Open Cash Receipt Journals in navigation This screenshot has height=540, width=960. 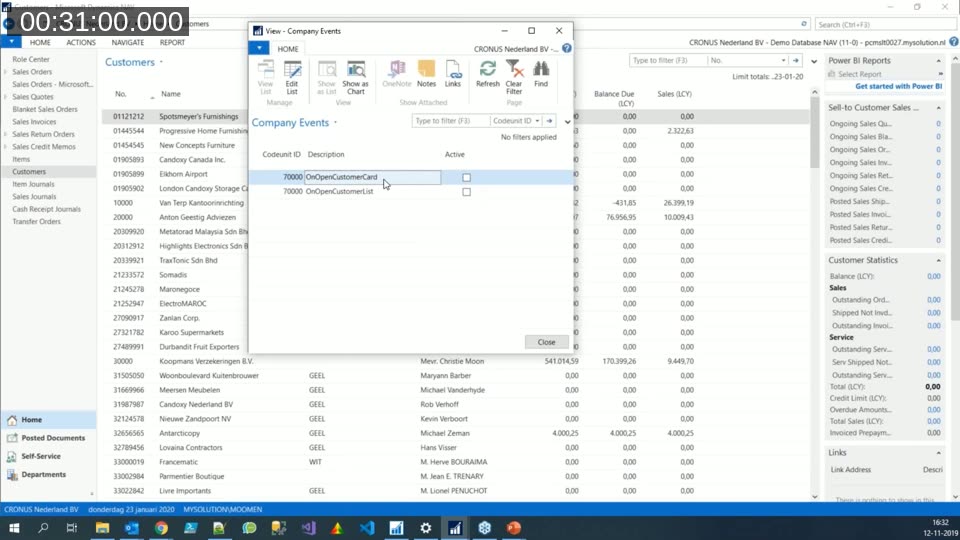tap(47, 209)
